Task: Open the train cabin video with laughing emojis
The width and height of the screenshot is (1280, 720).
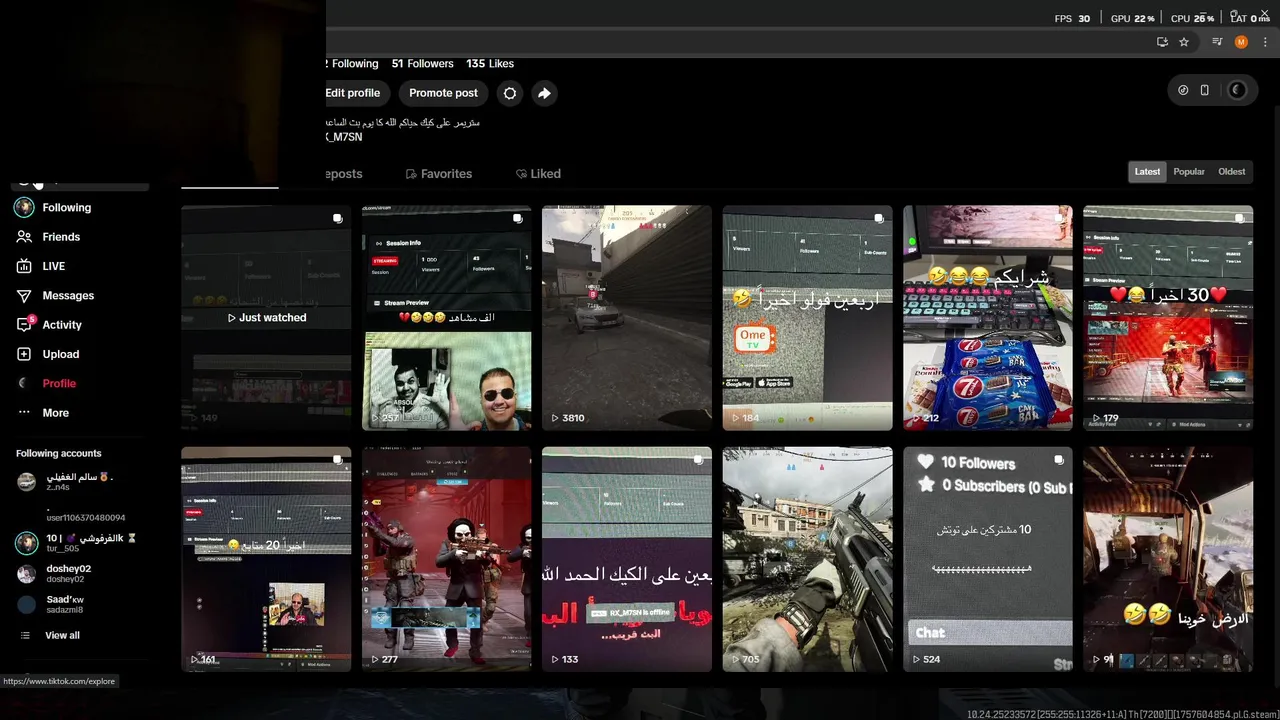Action: click(1168, 559)
